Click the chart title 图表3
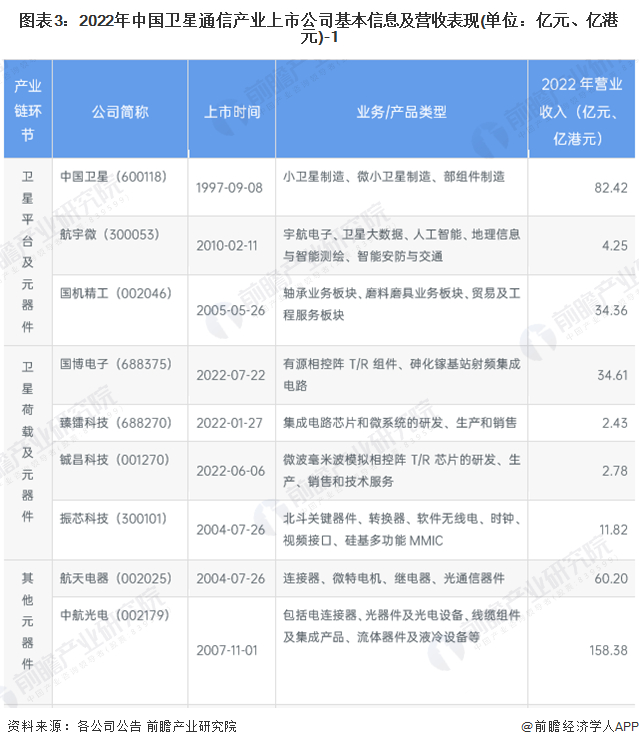The height and width of the screenshot is (747, 639). tap(318, 29)
